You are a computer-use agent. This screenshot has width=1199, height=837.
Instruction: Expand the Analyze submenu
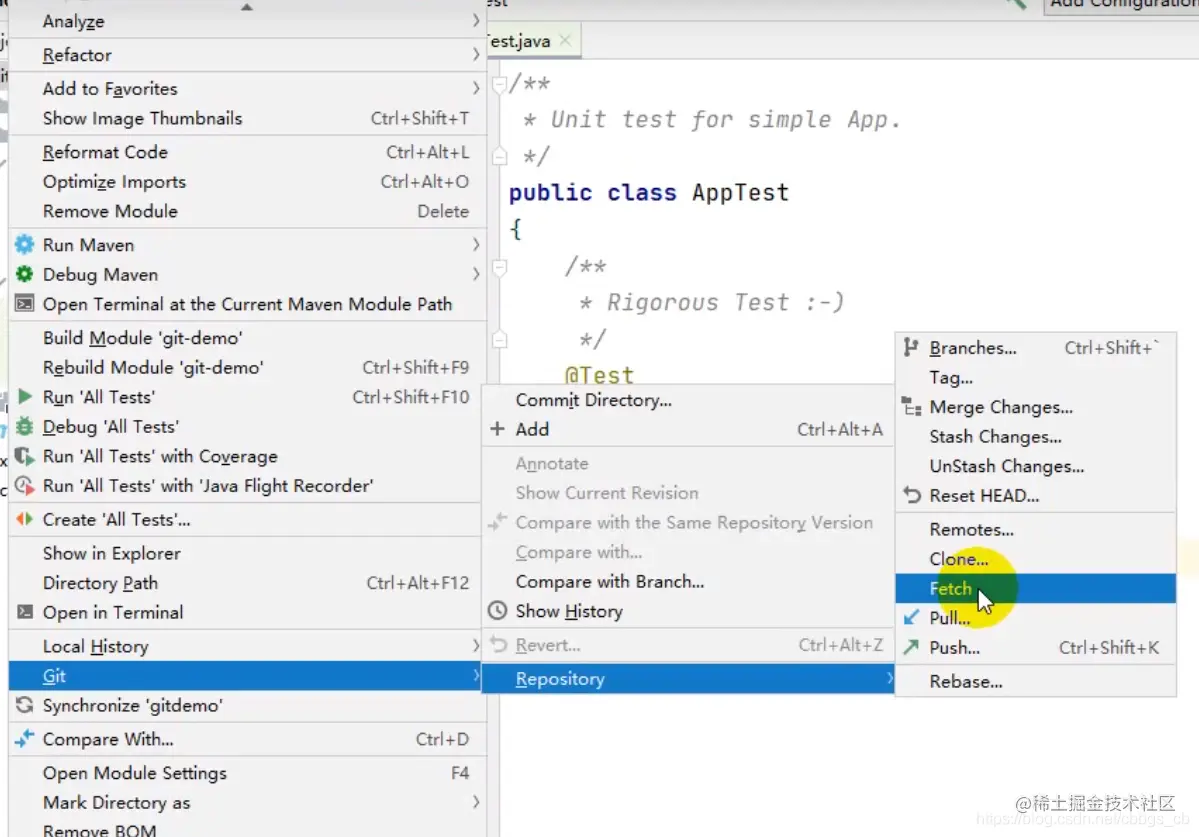pos(476,21)
